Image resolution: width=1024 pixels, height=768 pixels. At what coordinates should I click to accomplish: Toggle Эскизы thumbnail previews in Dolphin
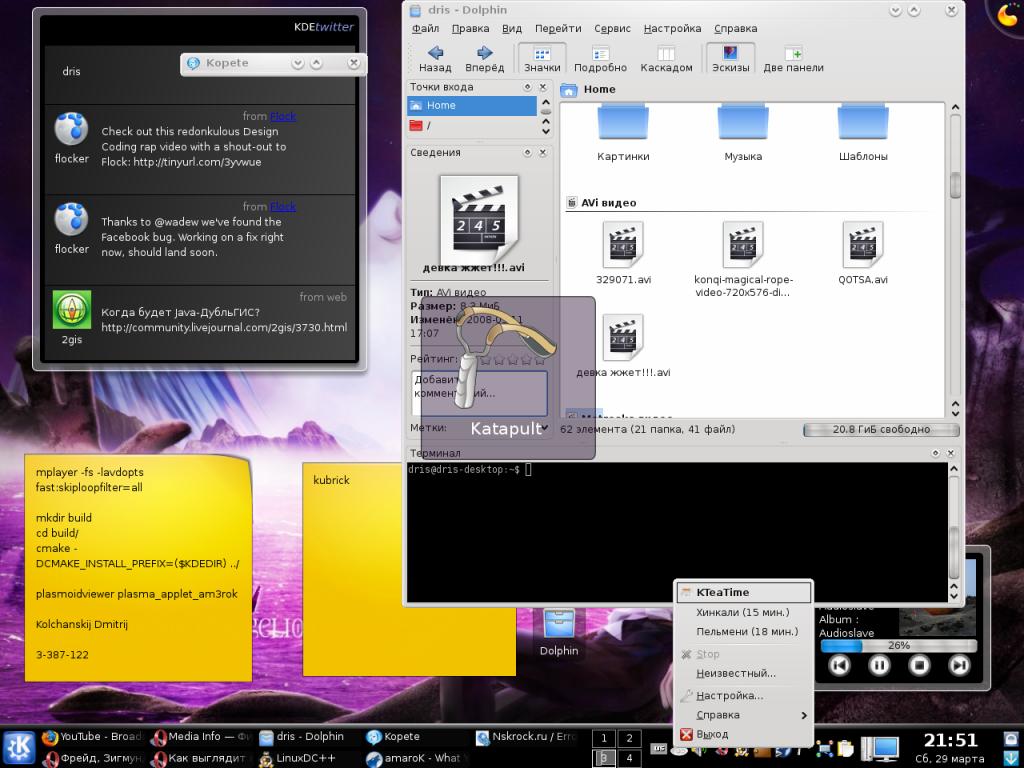click(x=730, y=59)
